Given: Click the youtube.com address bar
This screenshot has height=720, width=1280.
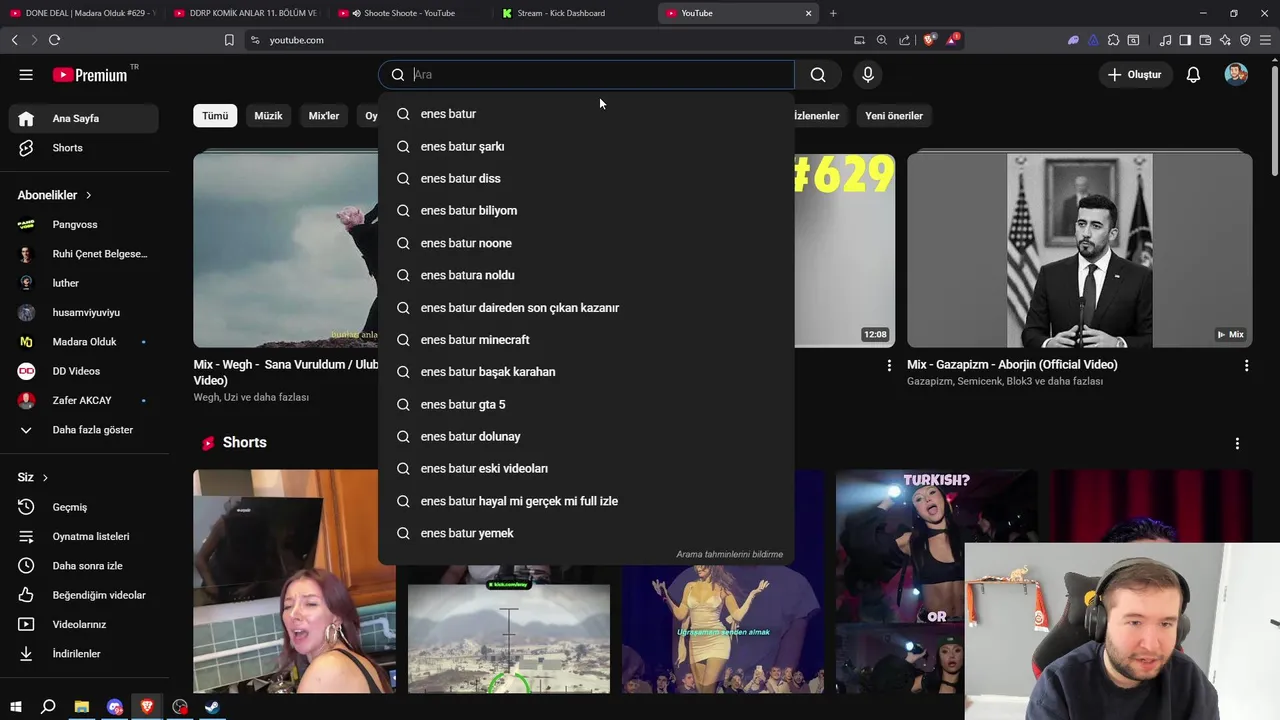Looking at the screenshot, I should tap(550, 40).
